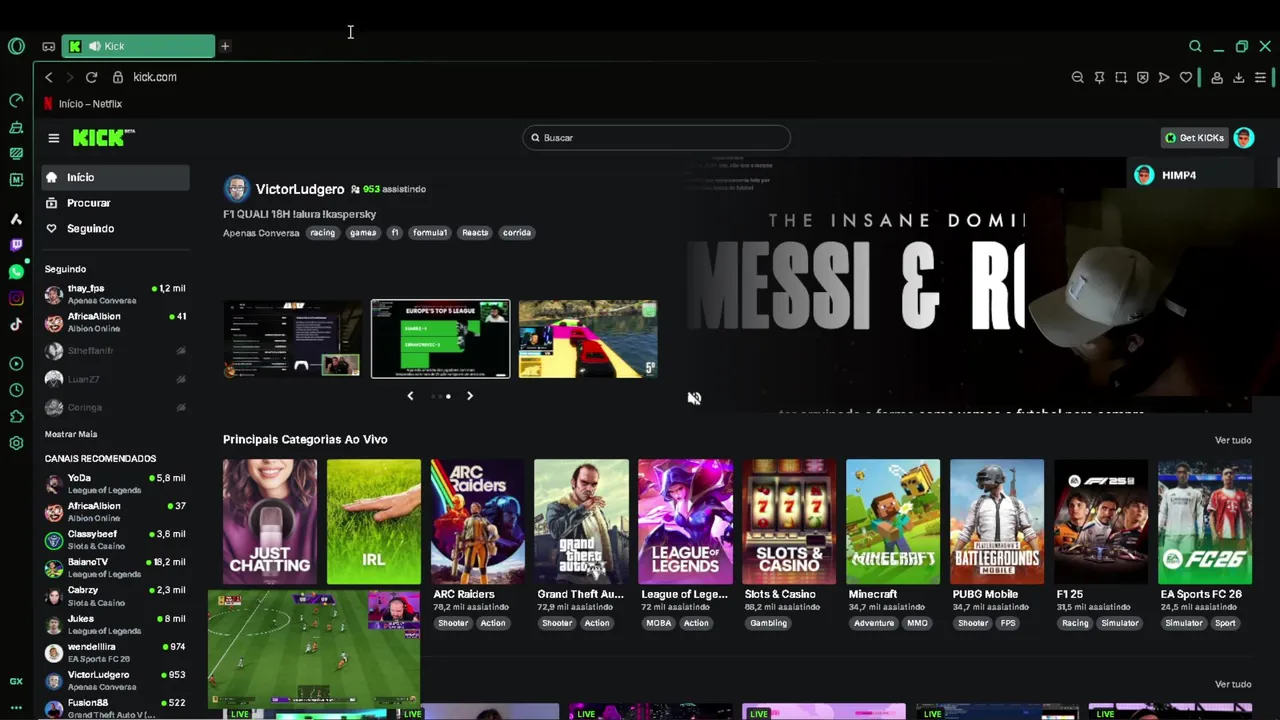Click the Get KICKs button
The image size is (1280, 720).
point(1194,138)
